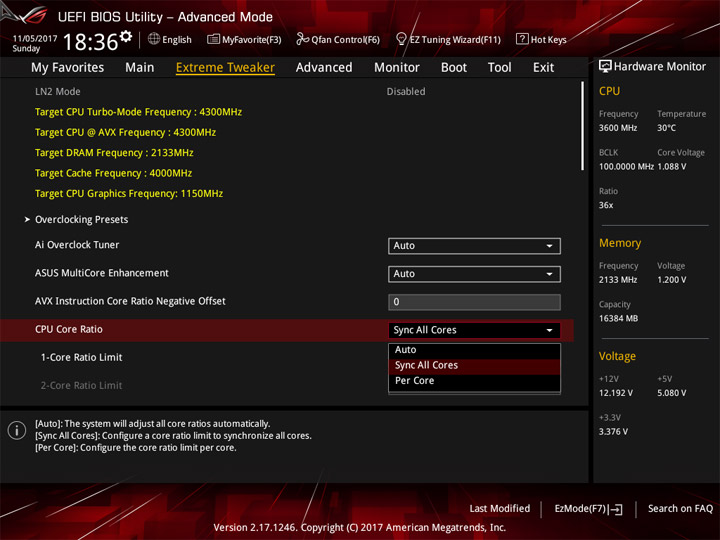
Task: Open the My Favorites tab
Action: click(x=68, y=68)
